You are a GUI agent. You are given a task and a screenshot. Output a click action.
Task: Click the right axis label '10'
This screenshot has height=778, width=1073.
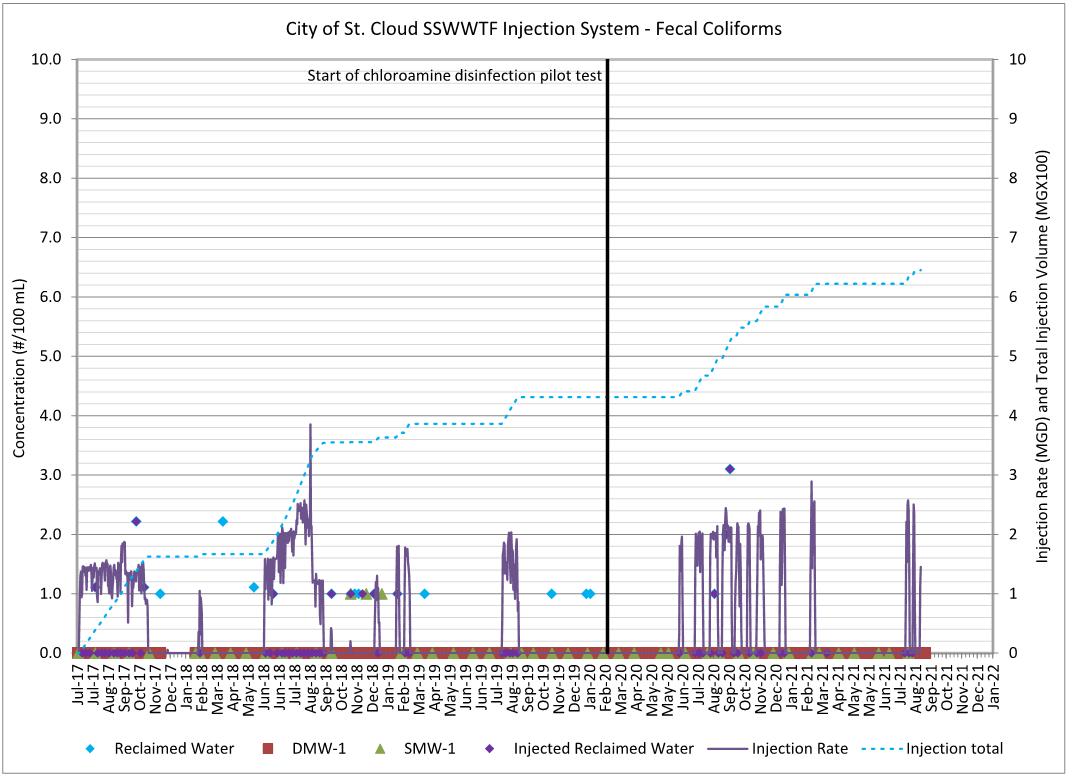coord(1018,60)
